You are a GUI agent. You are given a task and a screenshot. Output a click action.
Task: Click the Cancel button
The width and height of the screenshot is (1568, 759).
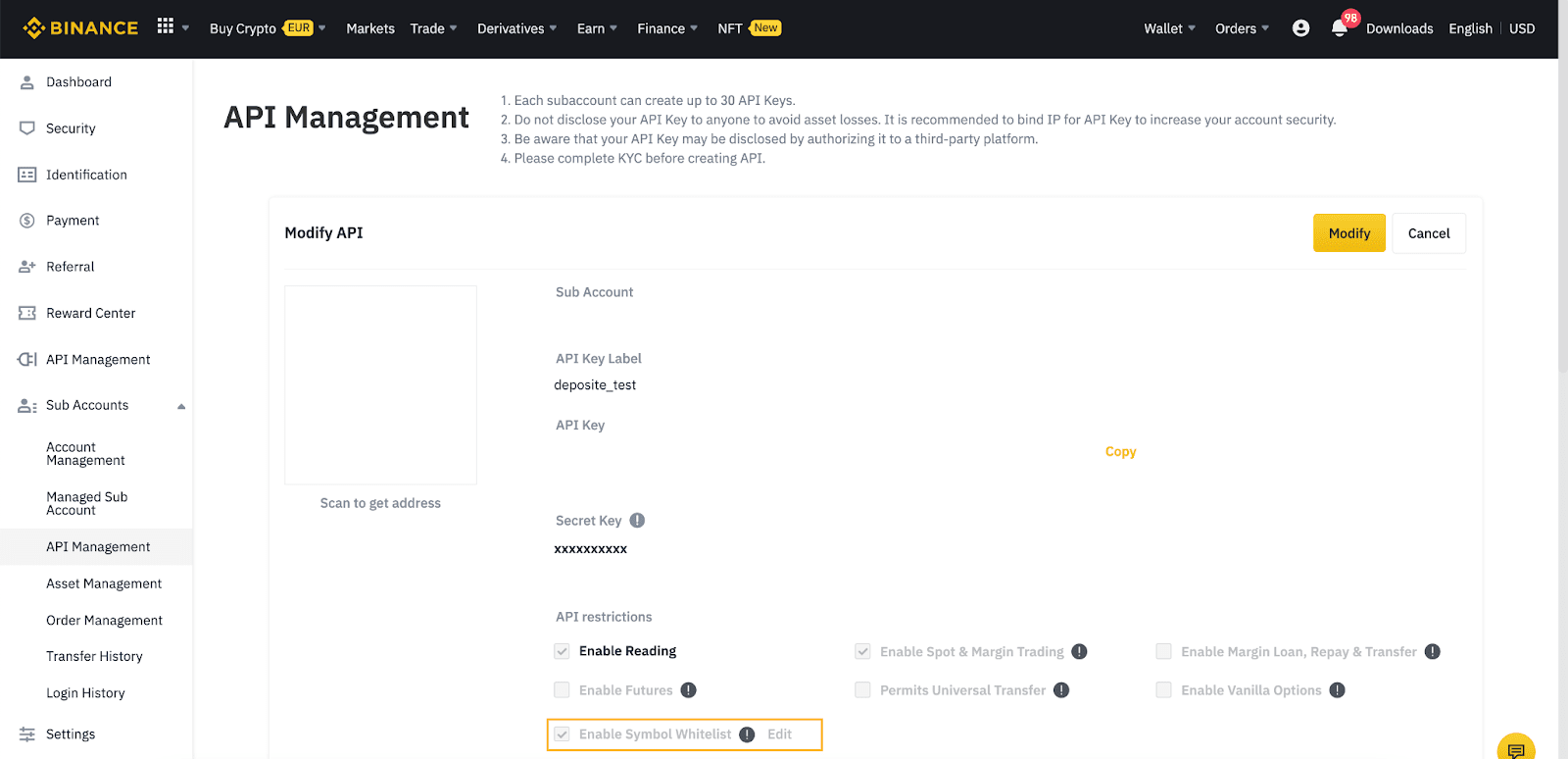(1429, 233)
